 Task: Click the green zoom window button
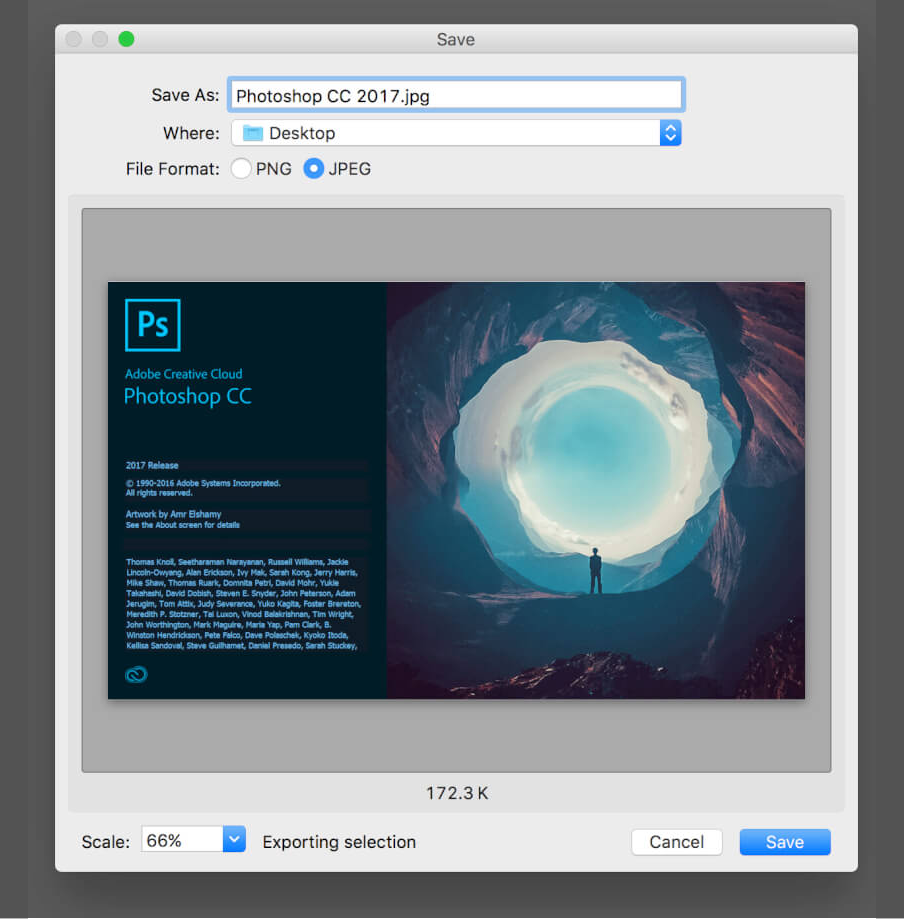[x=126, y=39]
